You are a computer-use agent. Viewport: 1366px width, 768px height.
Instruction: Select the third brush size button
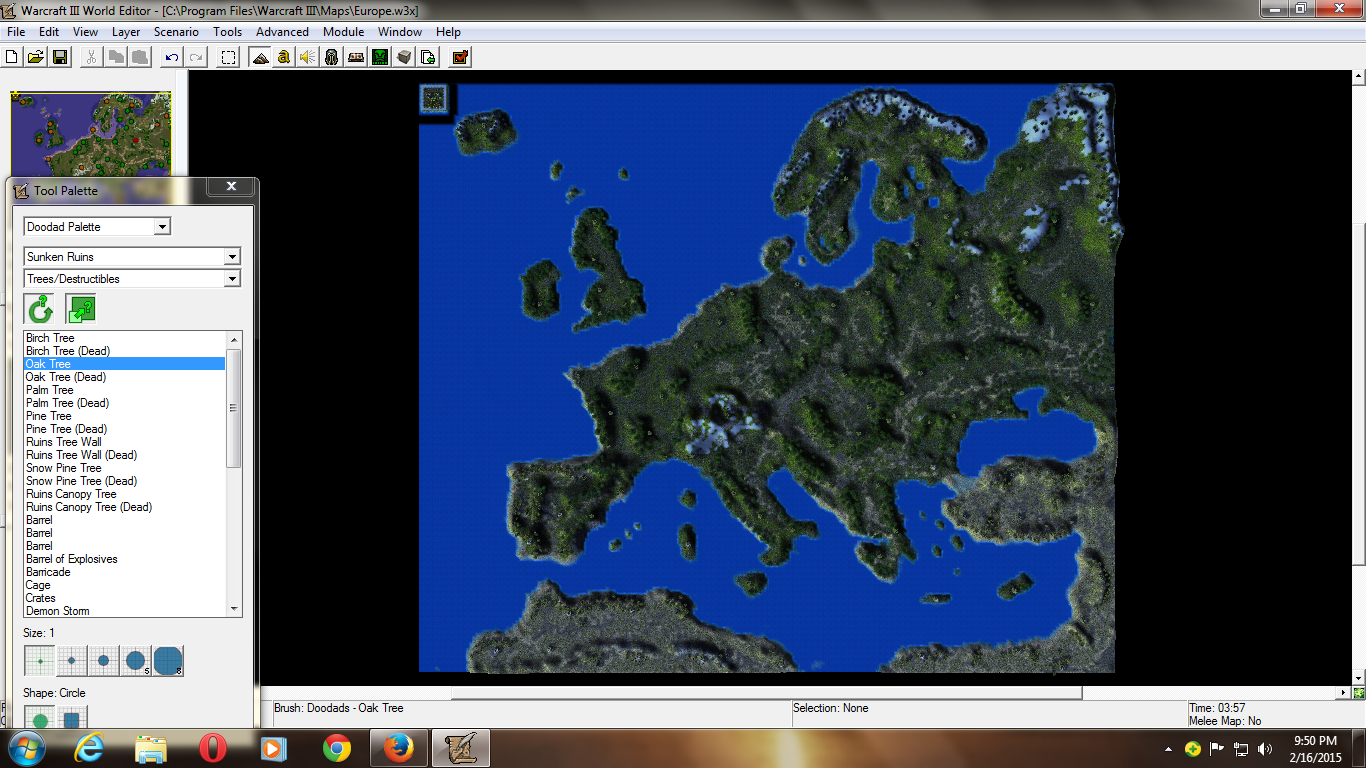[103, 661]
